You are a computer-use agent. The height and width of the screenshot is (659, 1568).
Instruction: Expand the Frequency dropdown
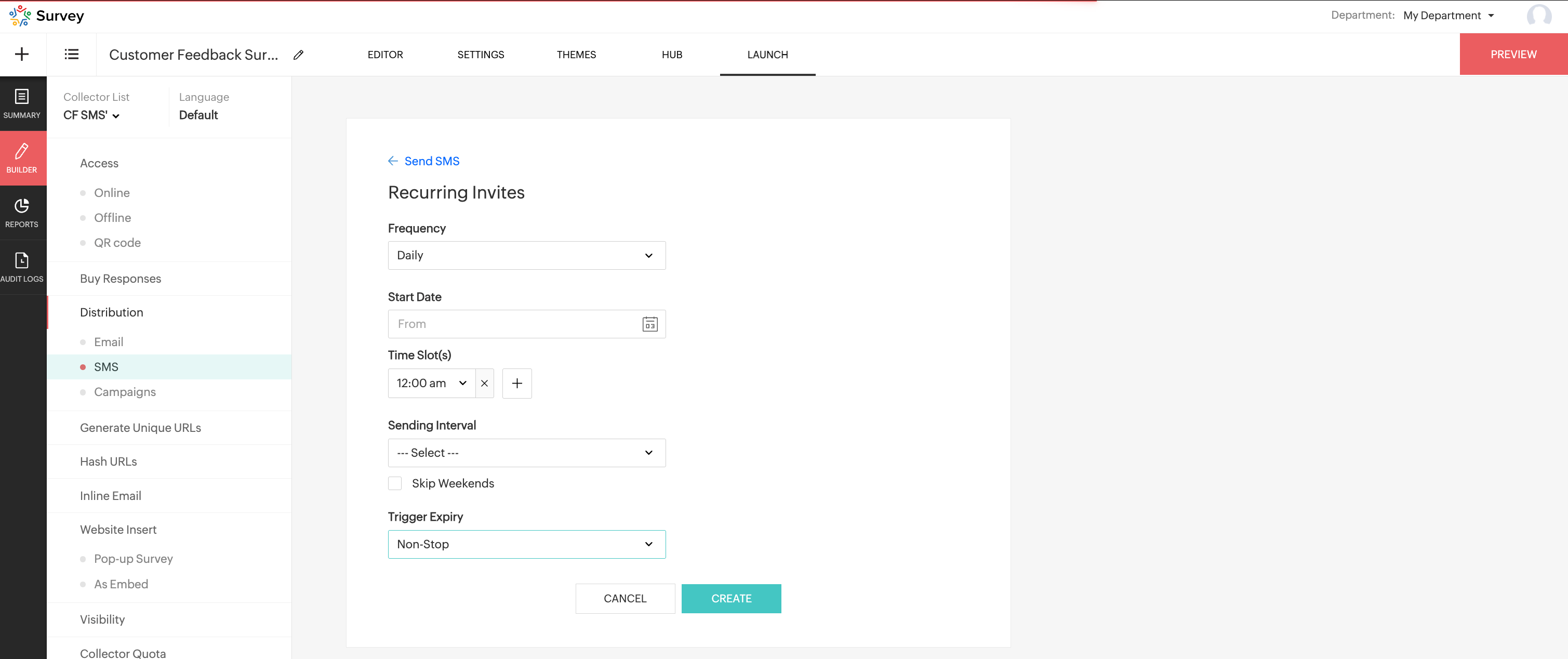pyautogui.click(x=526, y=255)
